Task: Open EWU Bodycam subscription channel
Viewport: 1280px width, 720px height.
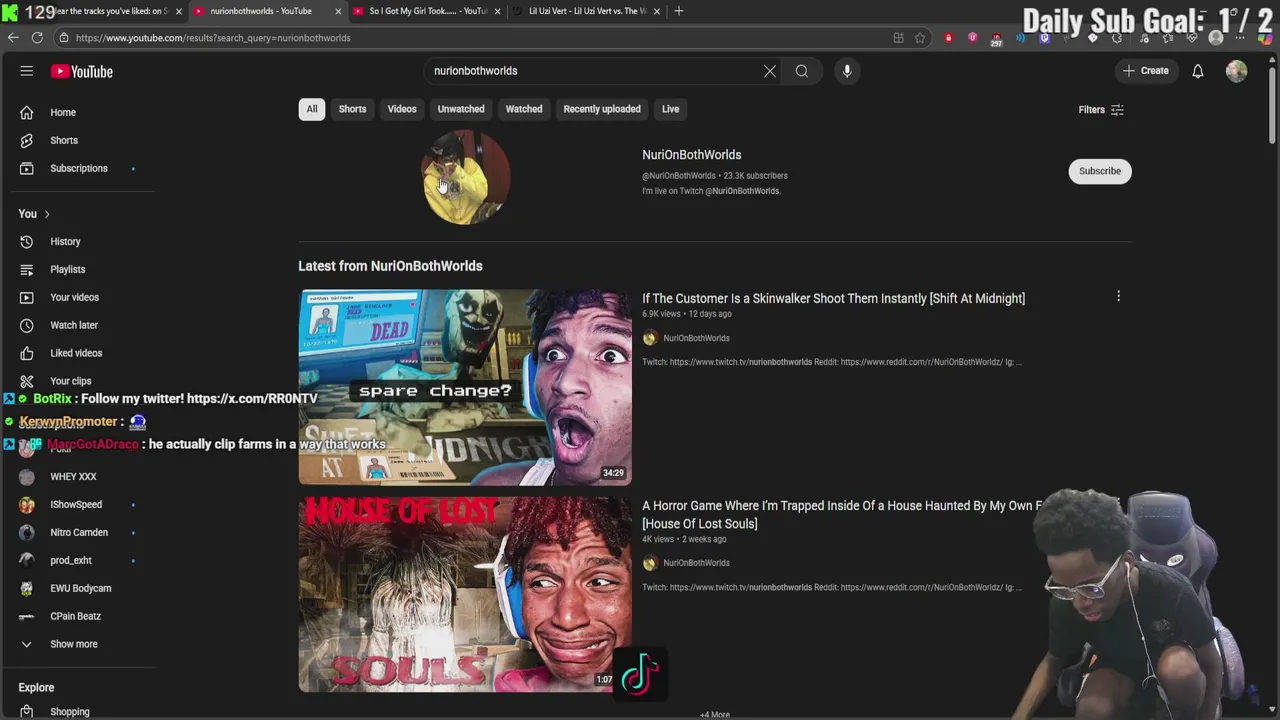Action: coord(83,589)
